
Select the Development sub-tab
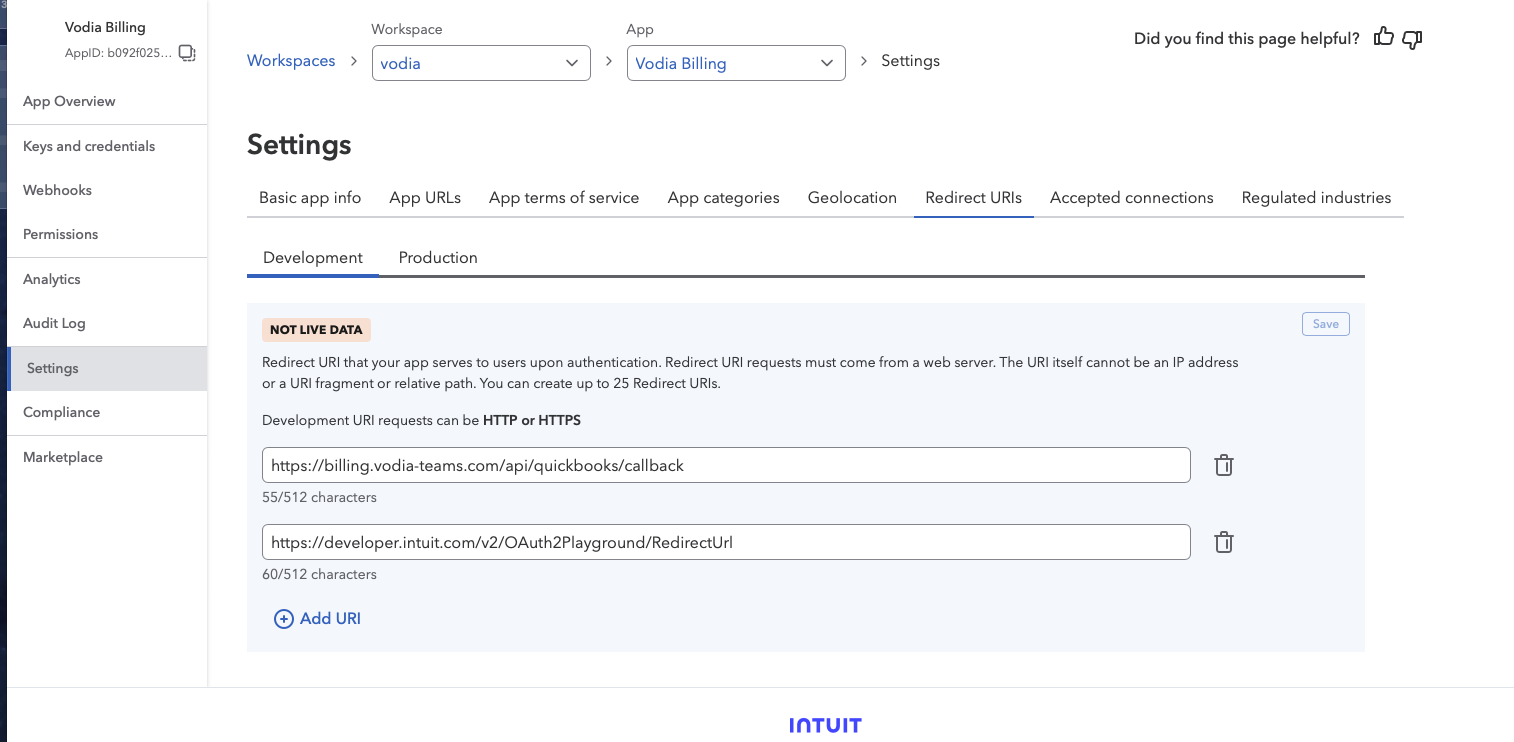tap(313, 258)
